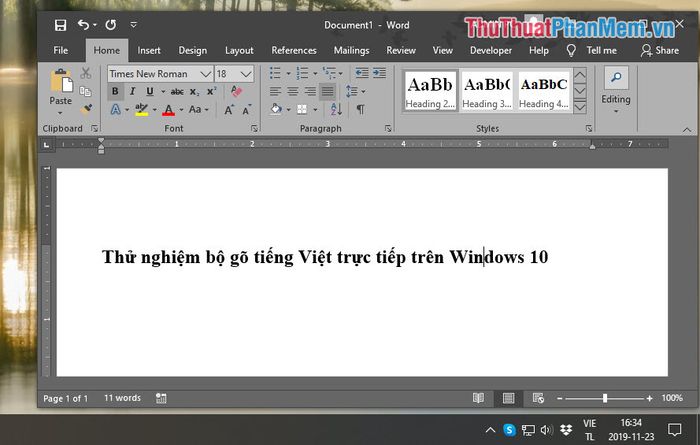Clear all formatting with eraser icon
The width and height of the screenshot is (700, 445).
click(236, 91)
